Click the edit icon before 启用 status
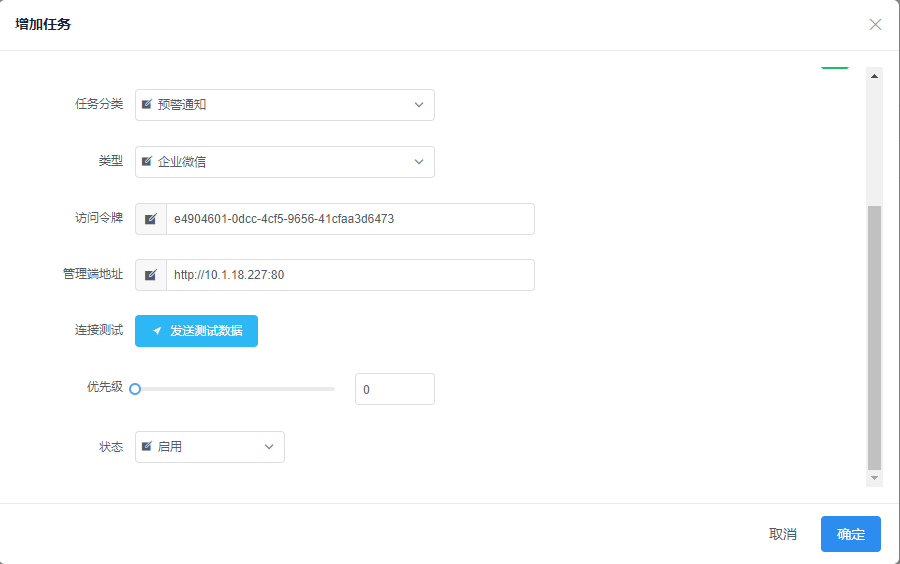 [x=147, y=447]
